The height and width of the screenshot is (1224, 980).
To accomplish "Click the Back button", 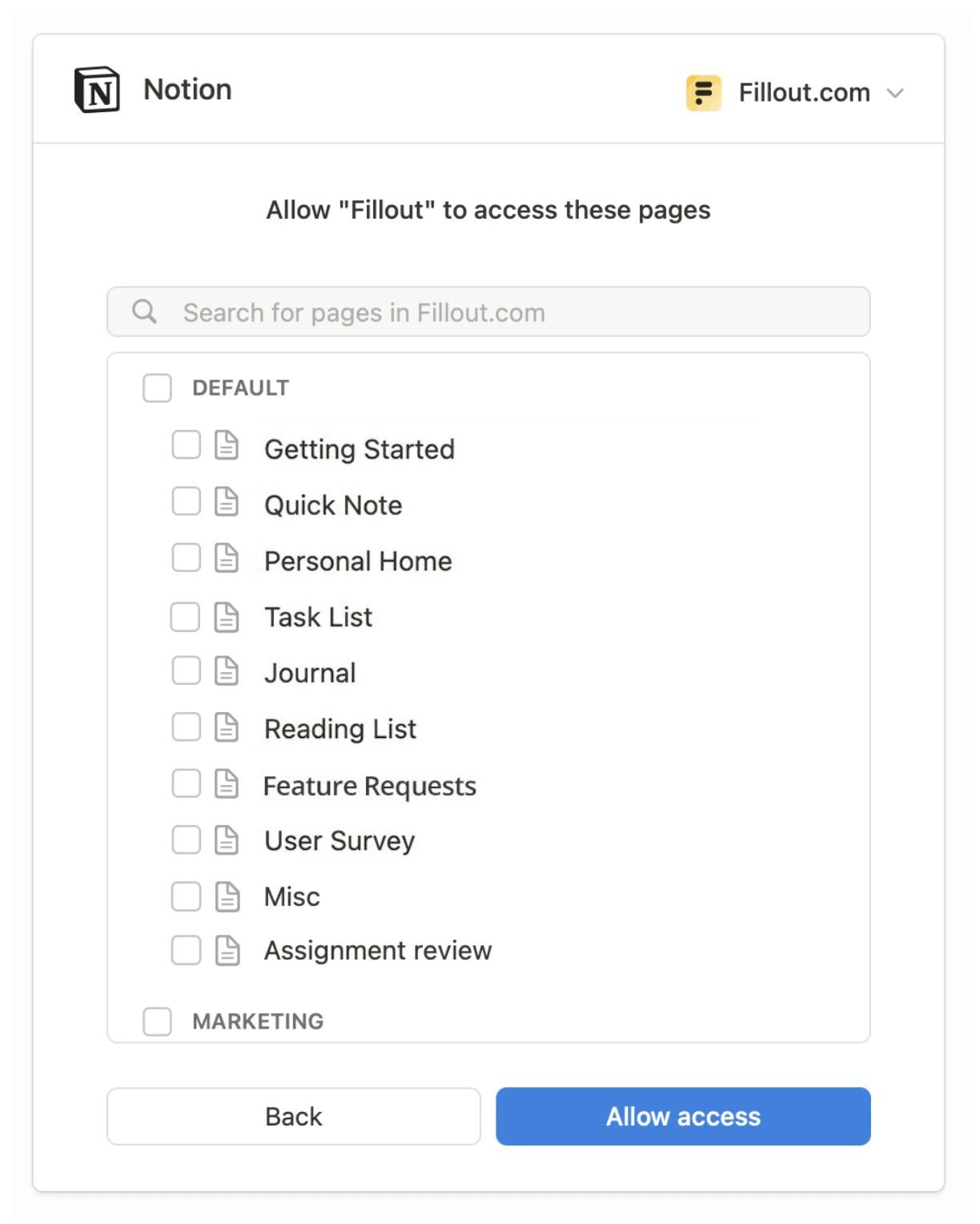I will (293, 1116).
